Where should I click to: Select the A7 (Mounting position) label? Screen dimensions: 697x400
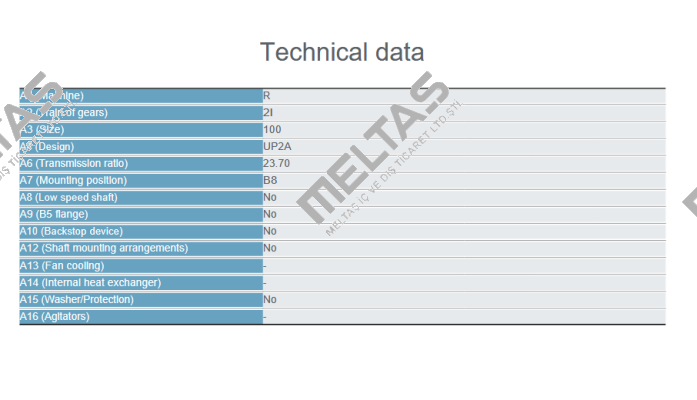tap(73, 180)
